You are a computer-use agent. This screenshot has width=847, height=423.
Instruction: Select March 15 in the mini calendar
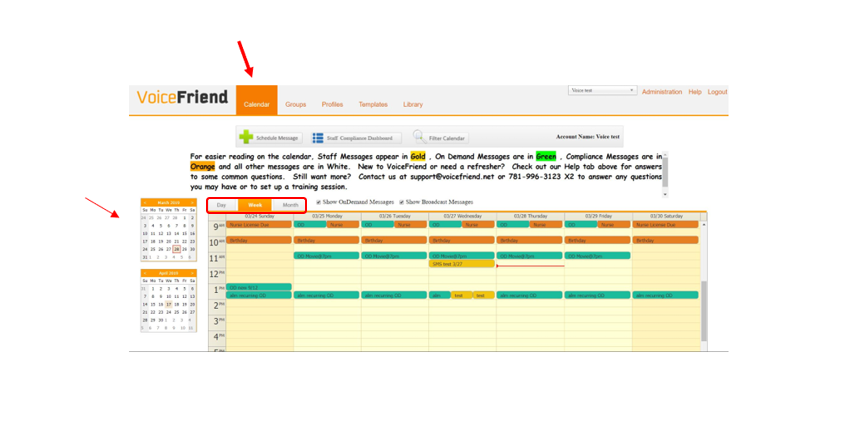coord(185,233)
